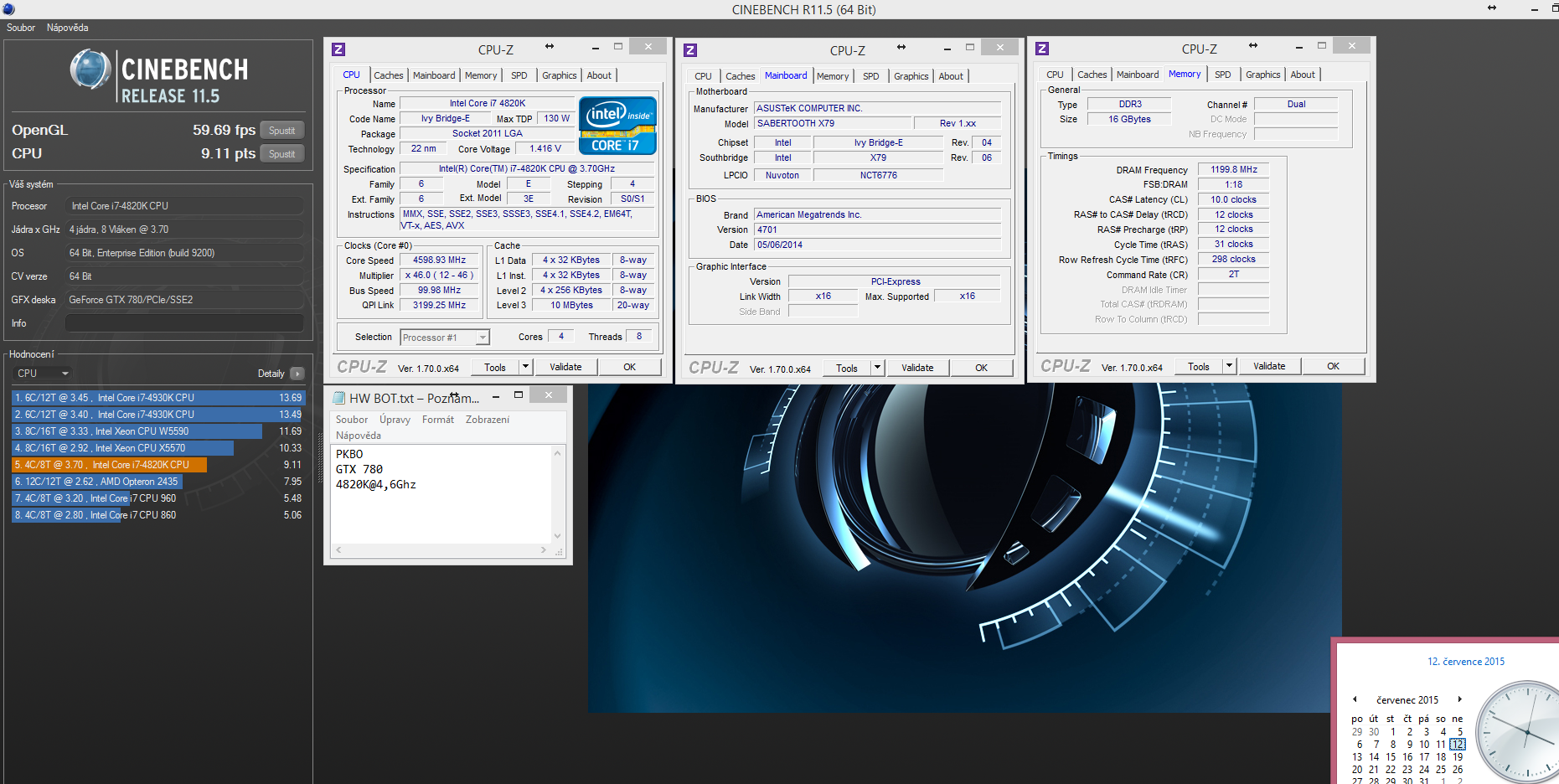Image resolution: width=1559 pixels, height=784 pixels.
Task: Expand Tools dropdown arrow in CPU tab window
Action: click(525, 367)
